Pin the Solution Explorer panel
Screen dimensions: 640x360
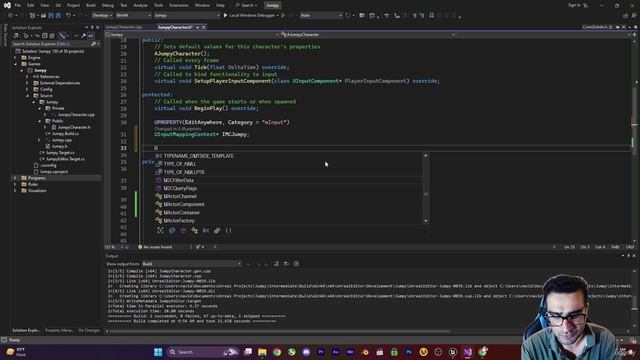(92, 27)
